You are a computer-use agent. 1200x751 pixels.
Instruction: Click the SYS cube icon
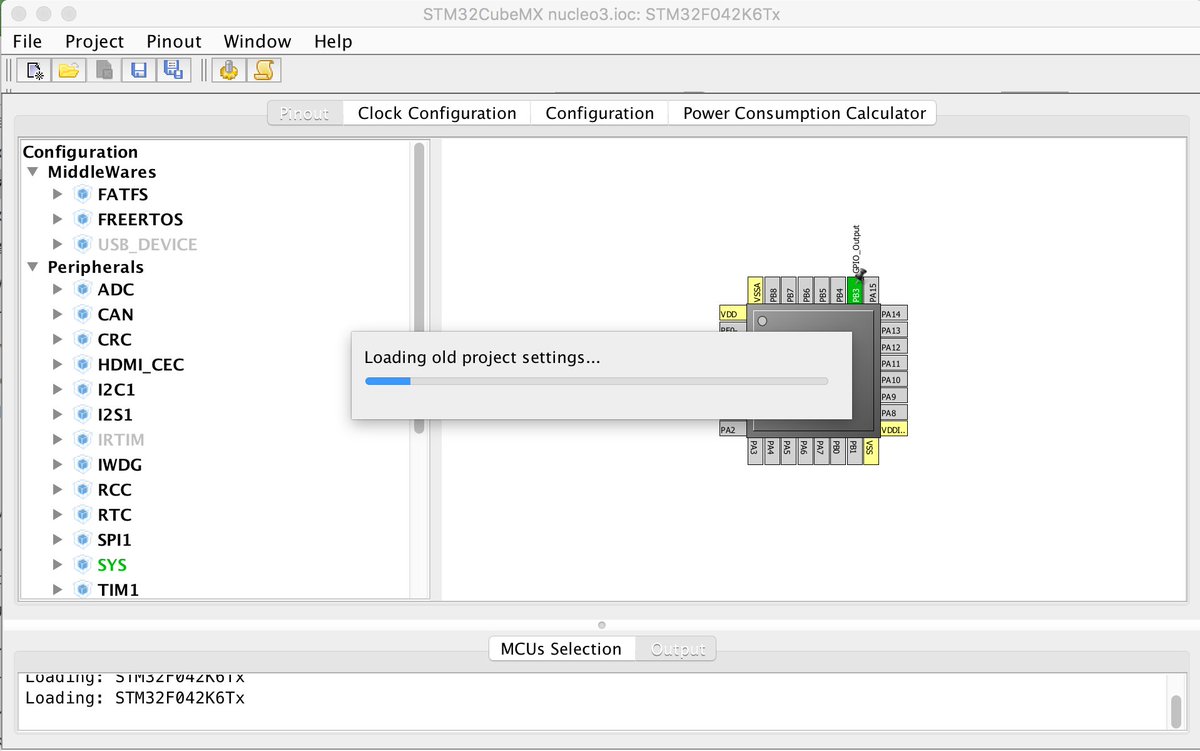tap(83, 564)
